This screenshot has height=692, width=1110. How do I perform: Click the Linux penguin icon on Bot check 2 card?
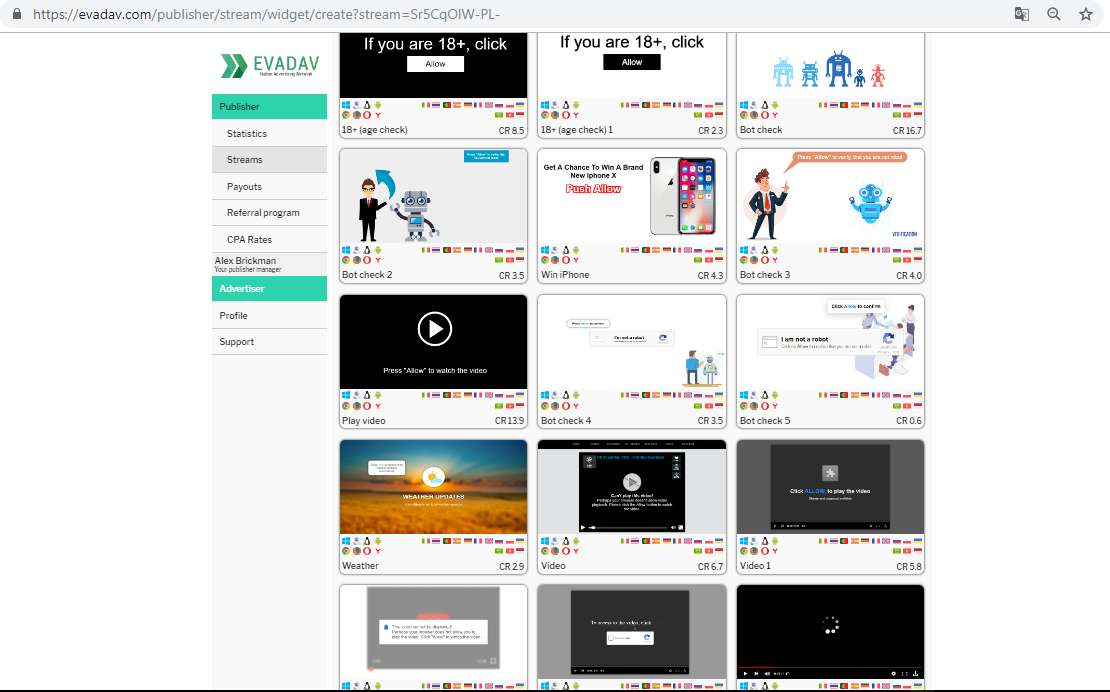tap(367, 250)
